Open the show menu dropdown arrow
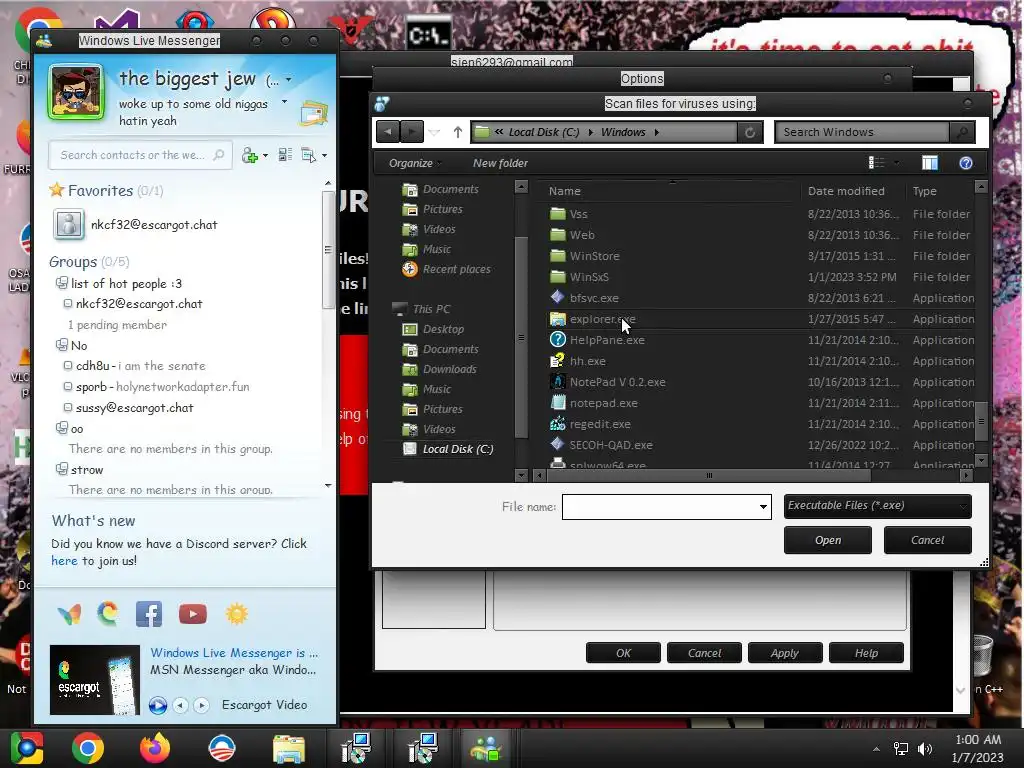1024x768 pixels. (325, 155)
